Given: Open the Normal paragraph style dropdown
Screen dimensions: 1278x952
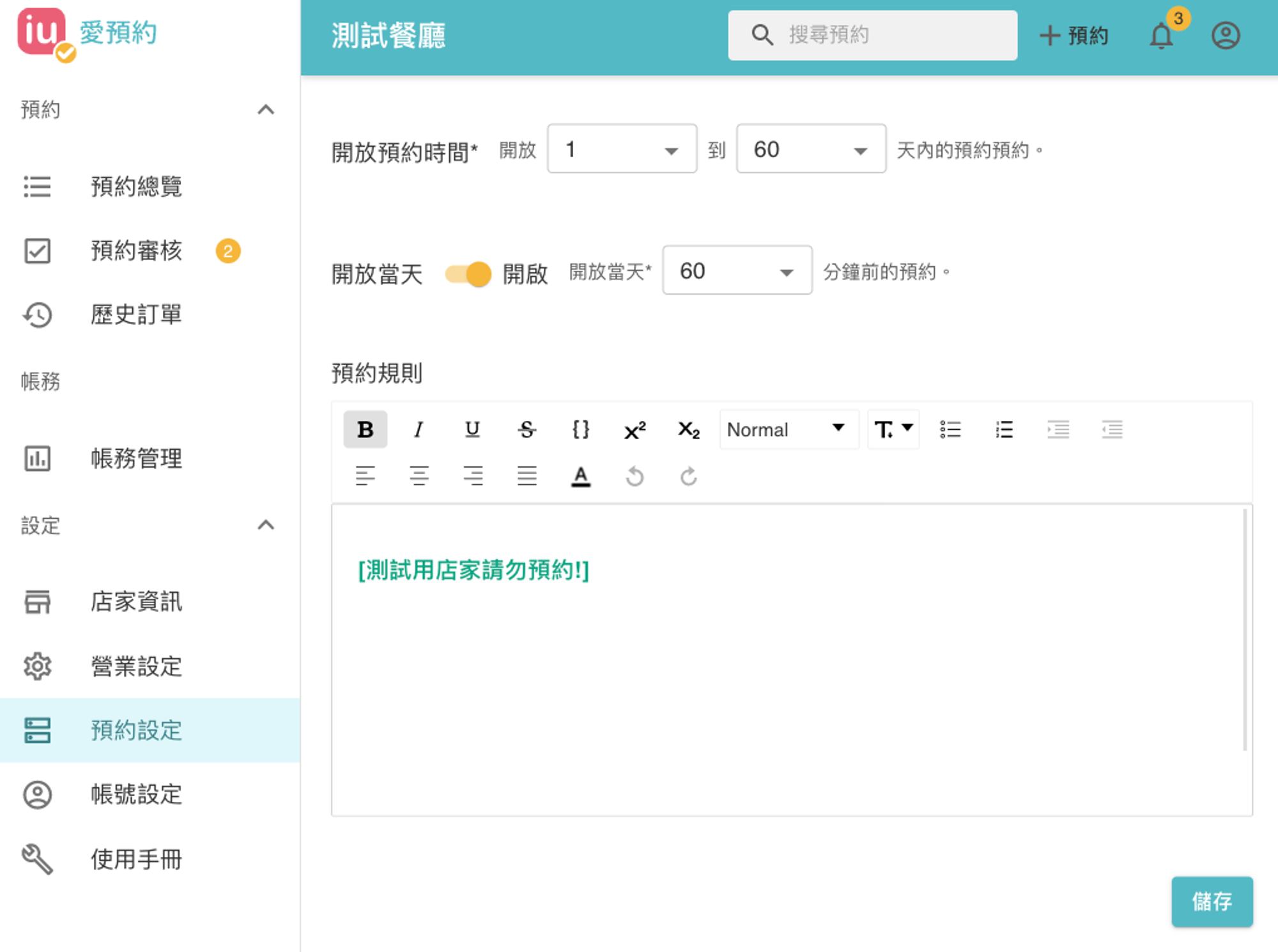Looking at the screenshot, I should point(789,429).
